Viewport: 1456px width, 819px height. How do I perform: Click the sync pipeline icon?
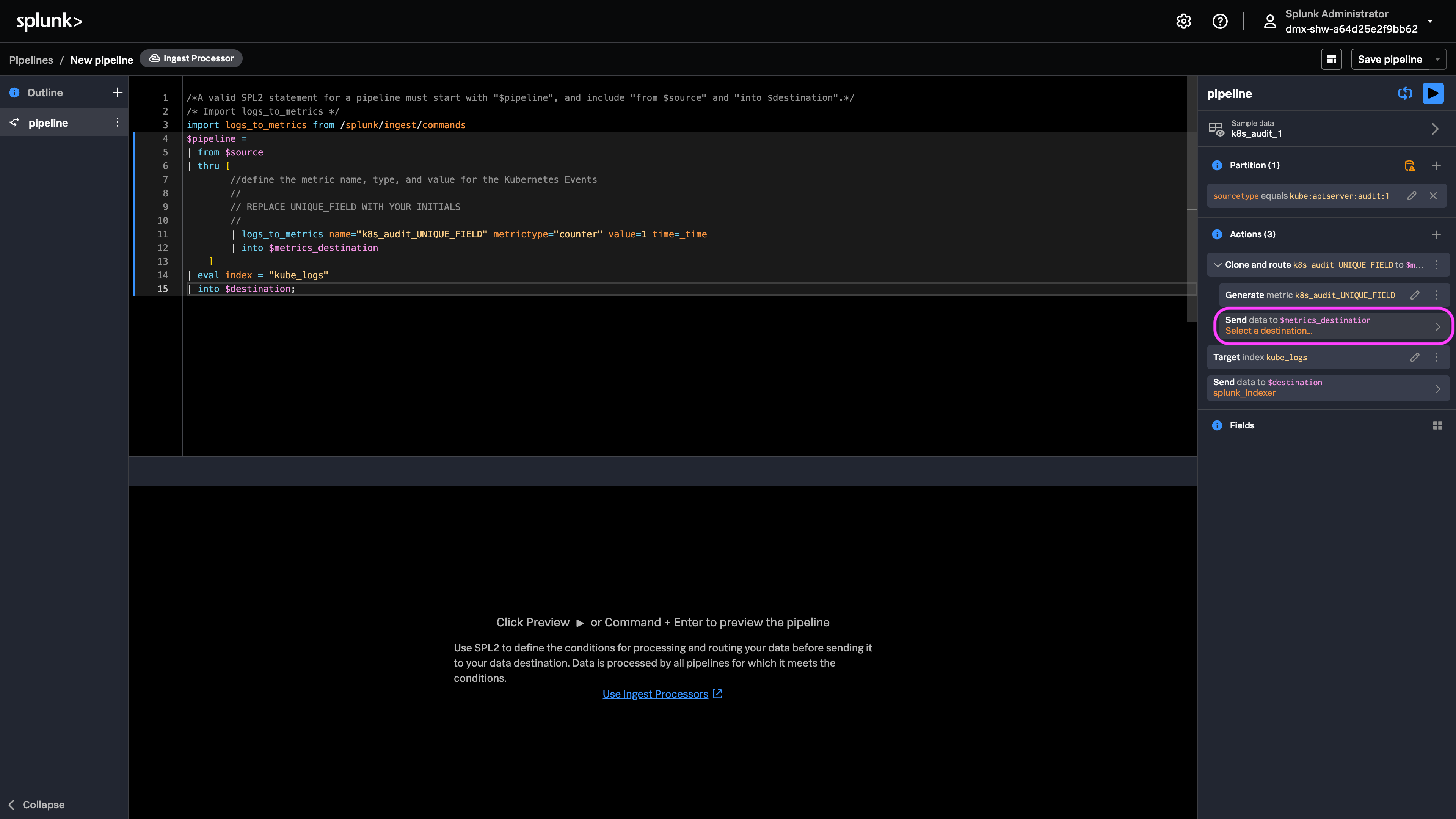[1405, 94]
